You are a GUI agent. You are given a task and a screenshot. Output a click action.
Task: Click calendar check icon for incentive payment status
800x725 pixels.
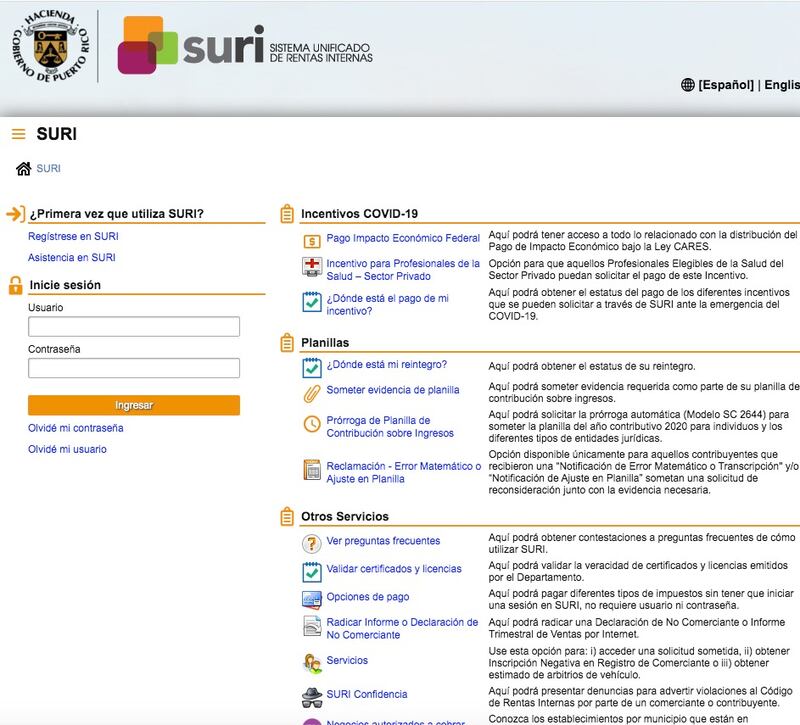coord(312,302)
